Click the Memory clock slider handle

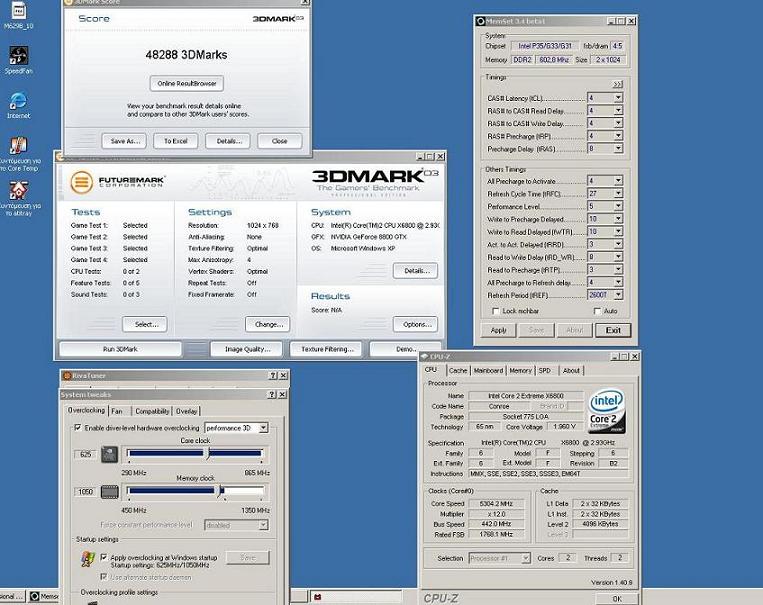tap(219, 491)
